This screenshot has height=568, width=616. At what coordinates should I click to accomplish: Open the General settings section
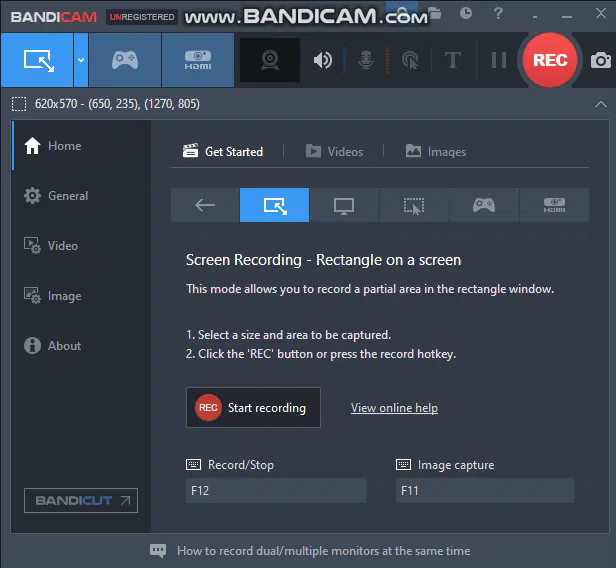click(81, 196)
